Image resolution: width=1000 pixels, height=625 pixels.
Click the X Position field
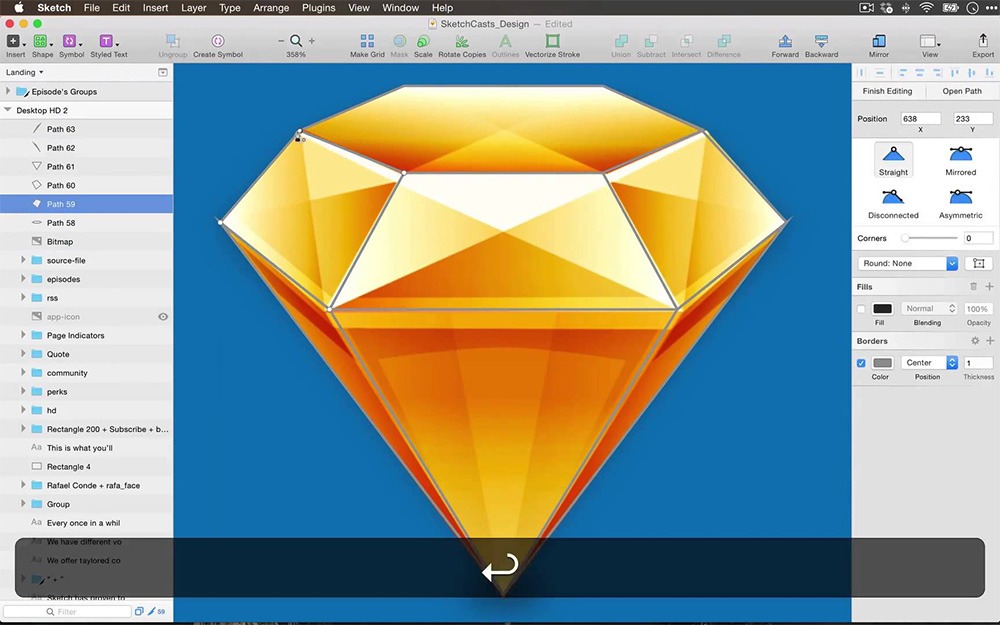pos(920,119)
